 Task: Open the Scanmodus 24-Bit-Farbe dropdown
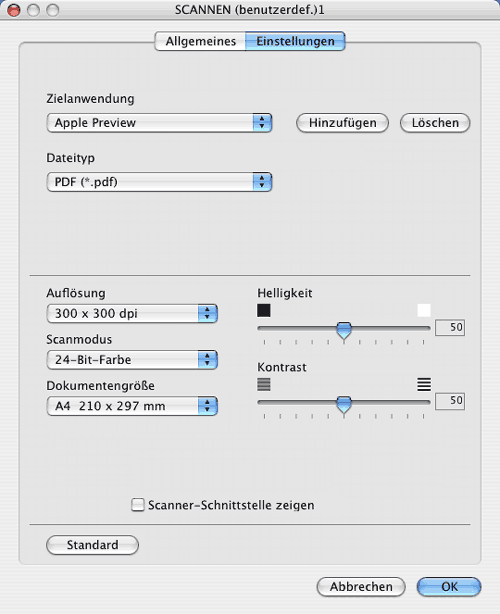coord(132,359)
